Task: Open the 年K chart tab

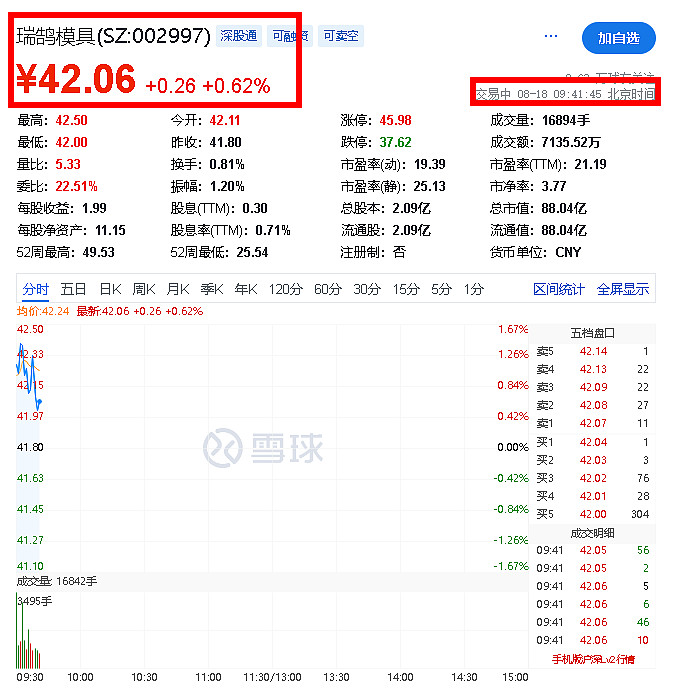Action: pos(246,289)
